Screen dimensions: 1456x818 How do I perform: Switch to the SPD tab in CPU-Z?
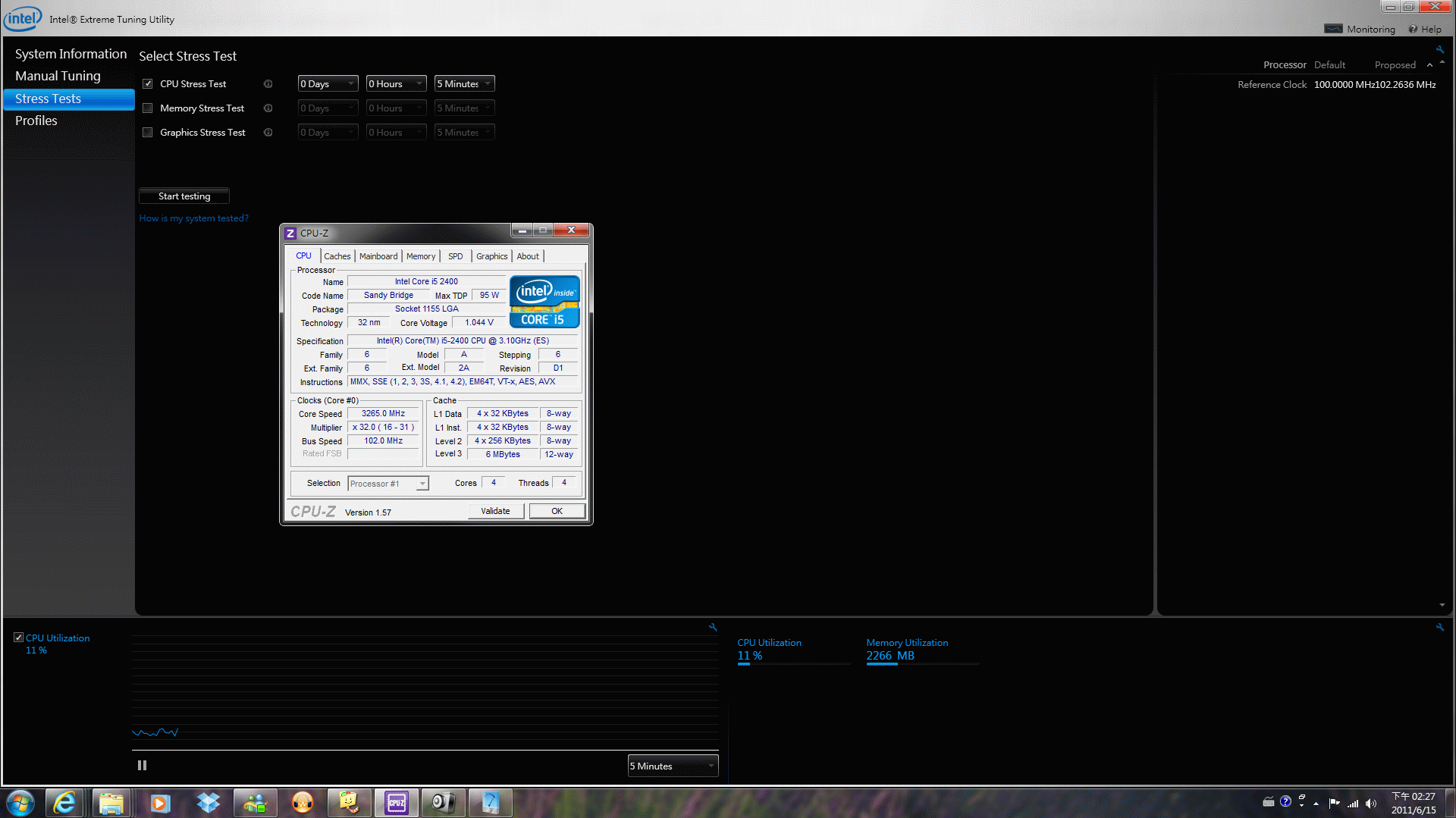pos(455,256)
